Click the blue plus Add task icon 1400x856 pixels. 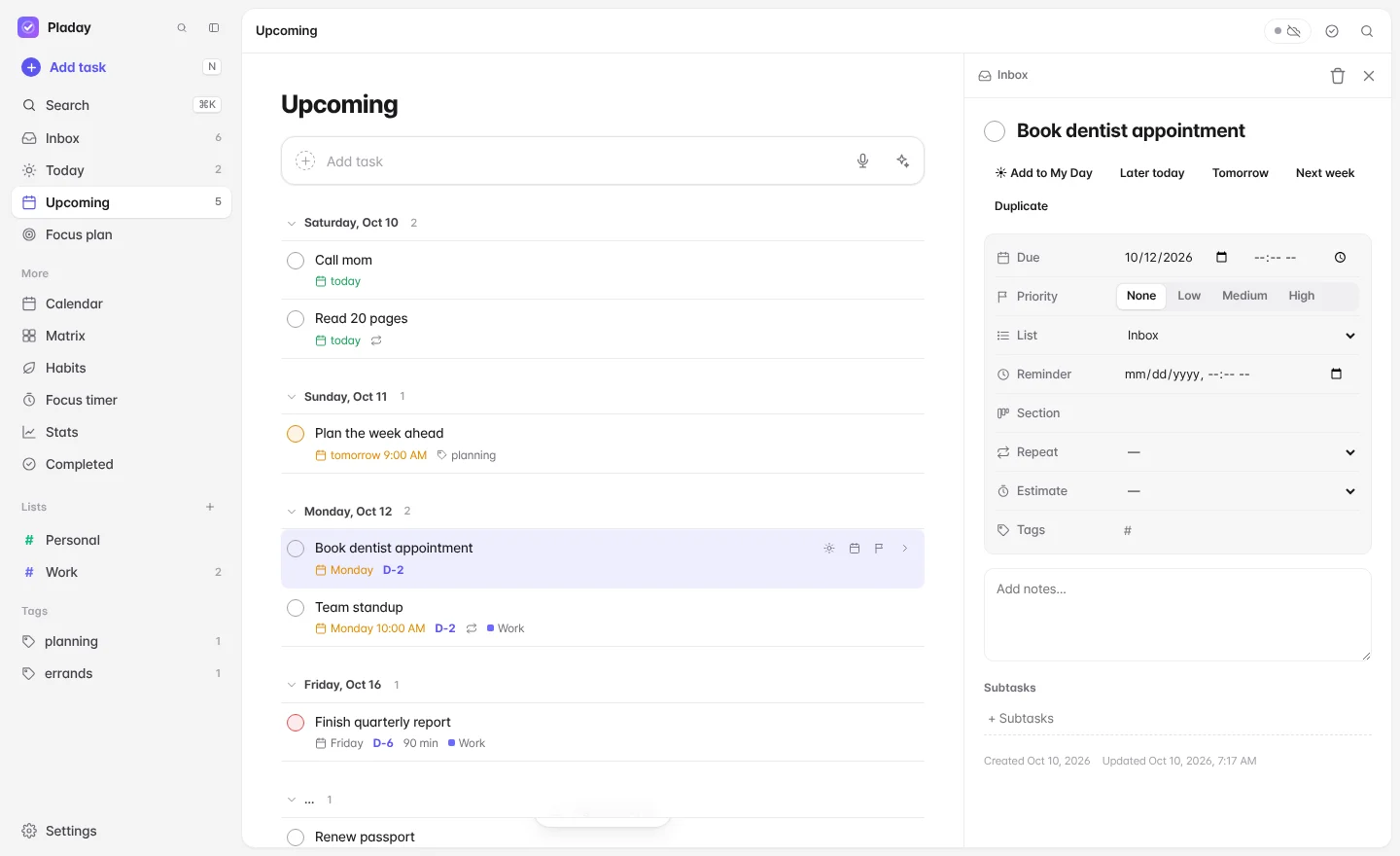[x=31, y=67]
